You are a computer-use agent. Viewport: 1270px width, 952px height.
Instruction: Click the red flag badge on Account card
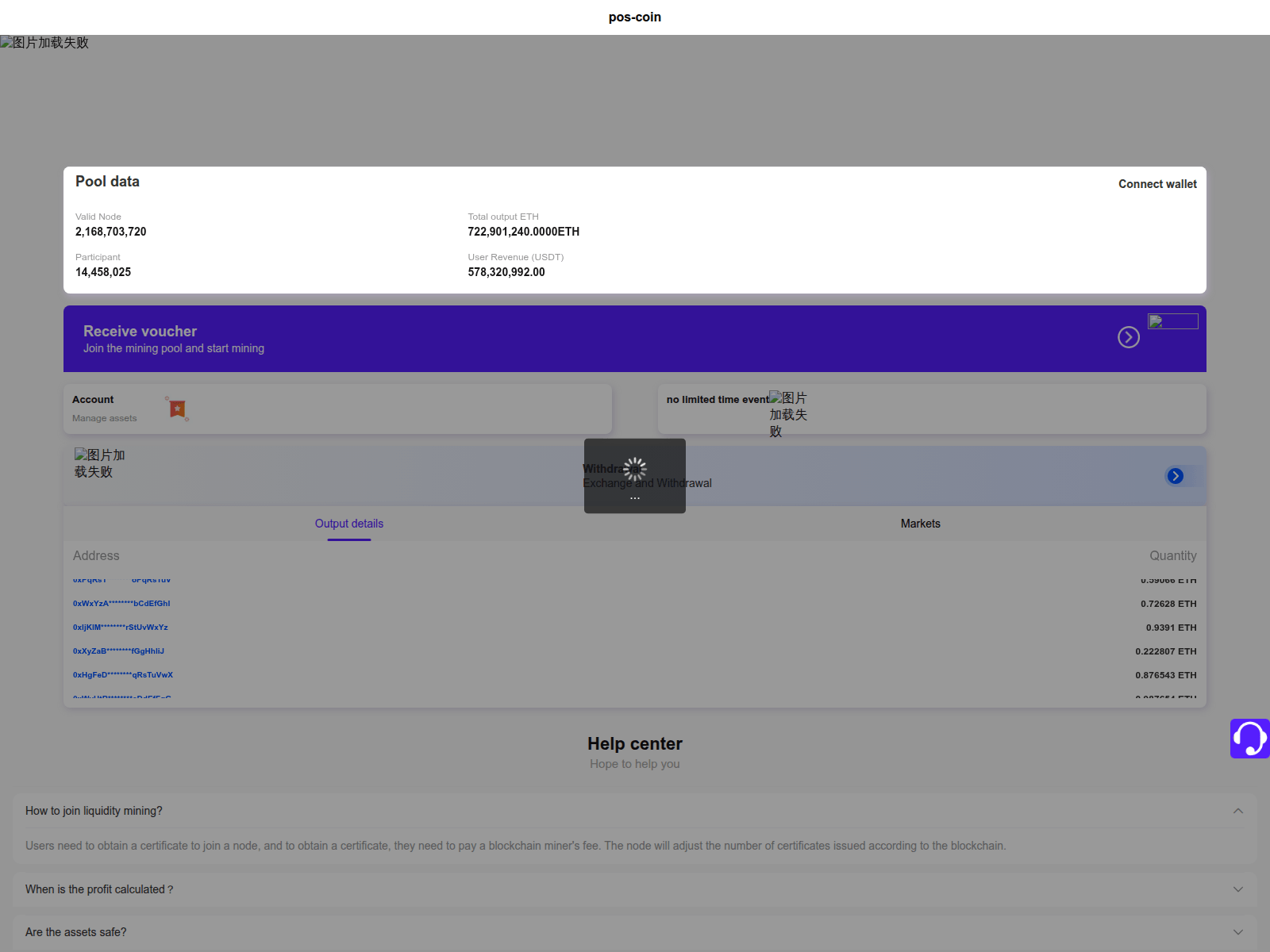[x=176, y=408]
